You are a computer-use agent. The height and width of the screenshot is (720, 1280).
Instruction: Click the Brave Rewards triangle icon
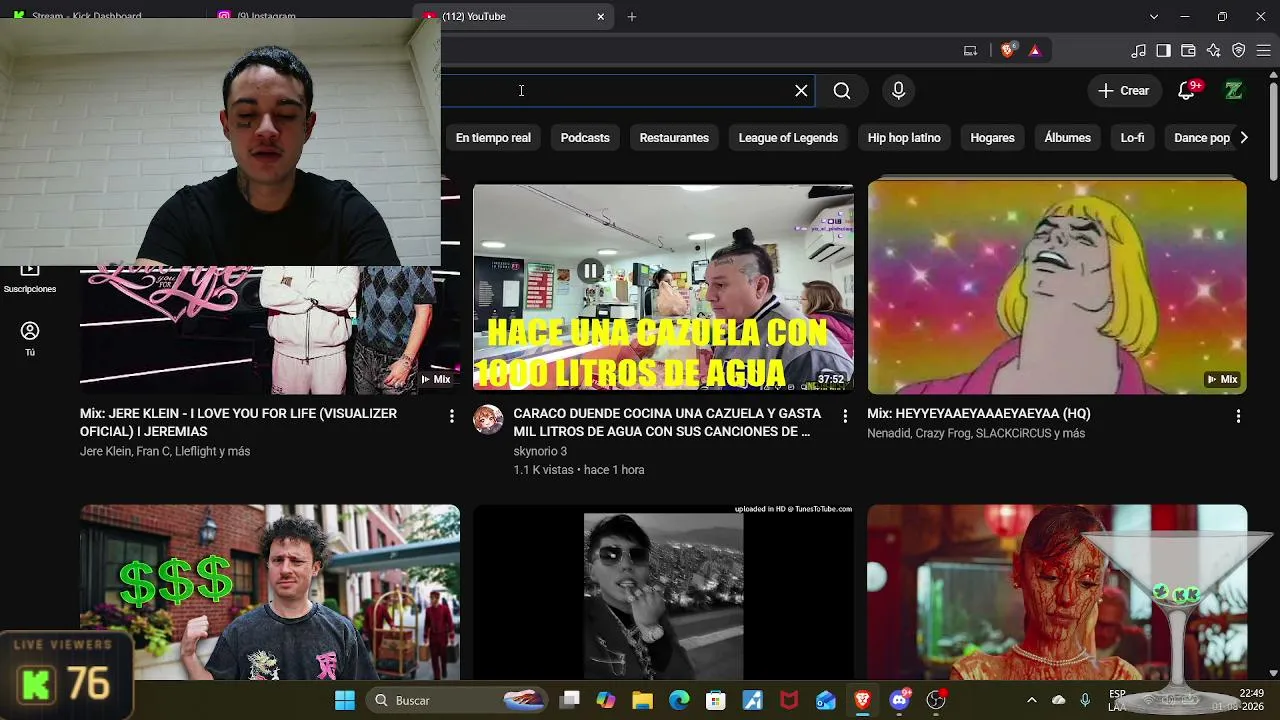1035,50
